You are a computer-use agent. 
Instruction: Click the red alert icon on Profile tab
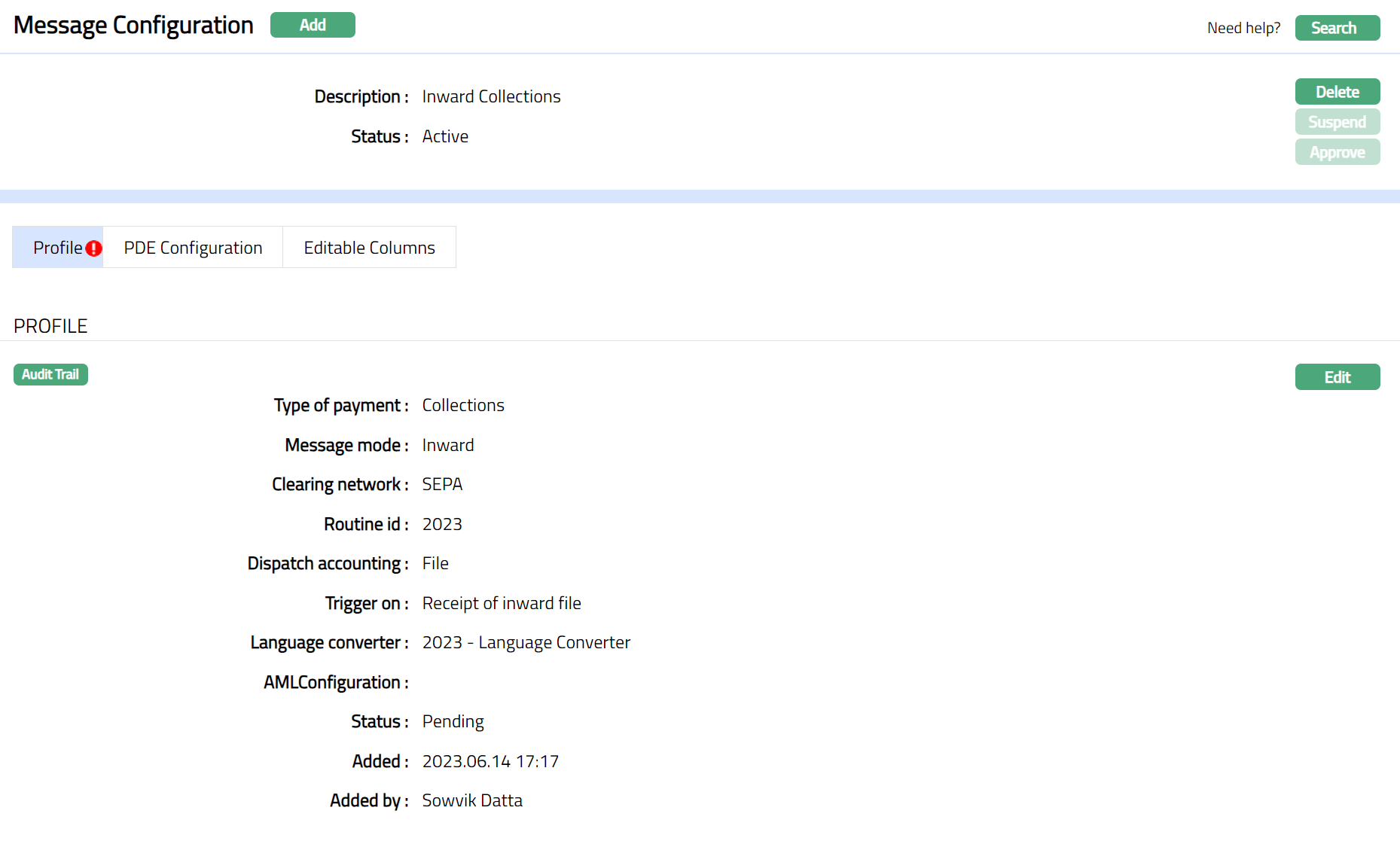click(x=93, y=248)
